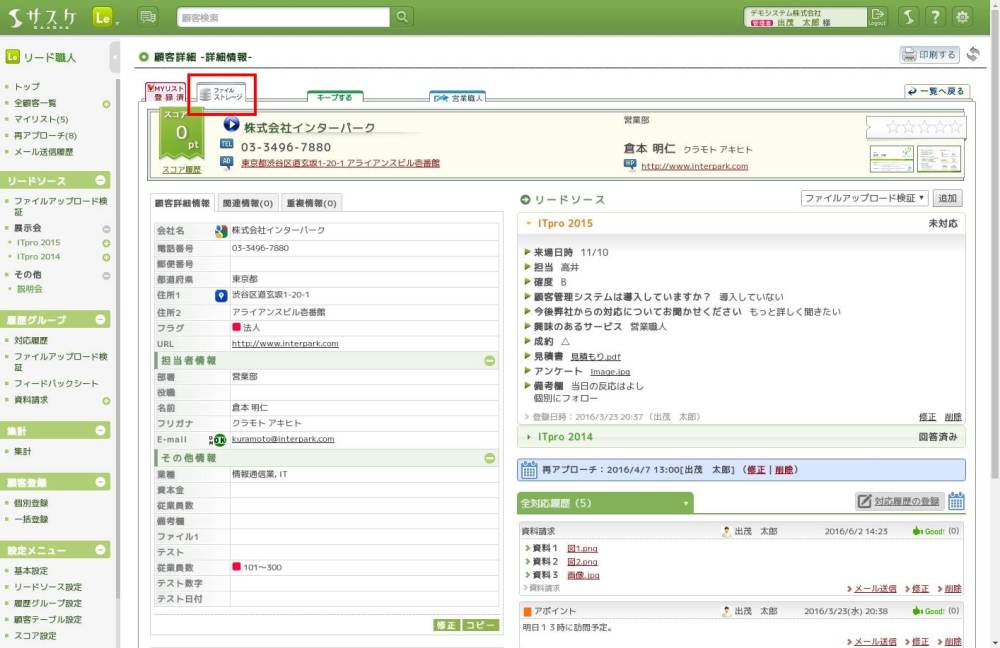The height and width of the screenshot is (648, 1000).
Task: Click the search magnifier button
Action: (402, 17)
